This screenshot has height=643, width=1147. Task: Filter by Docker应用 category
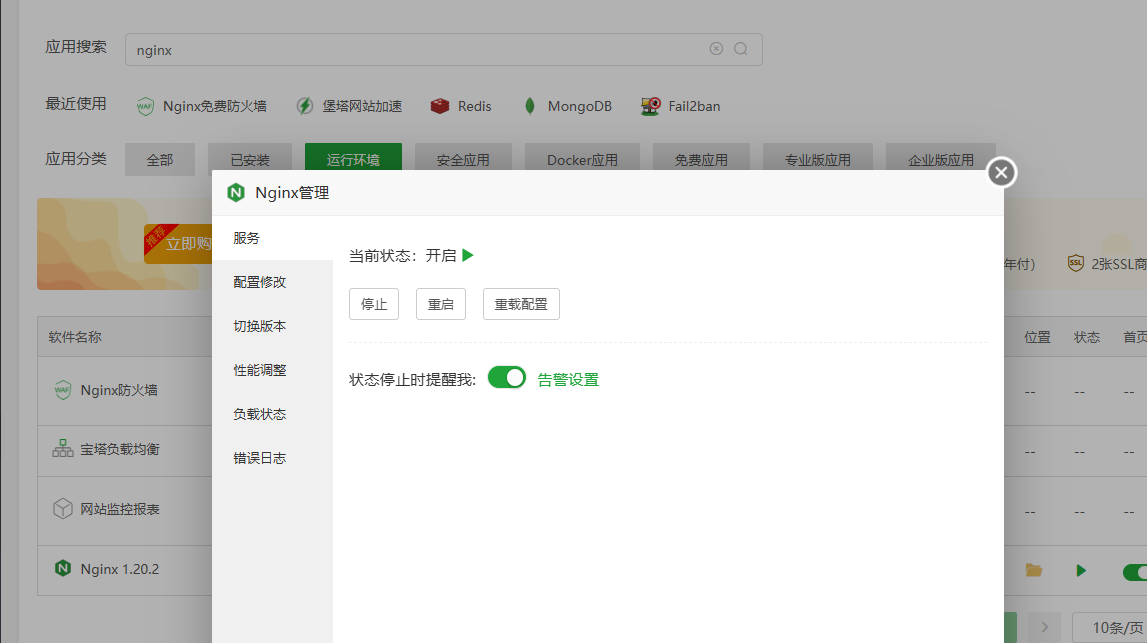coord(582,158)
